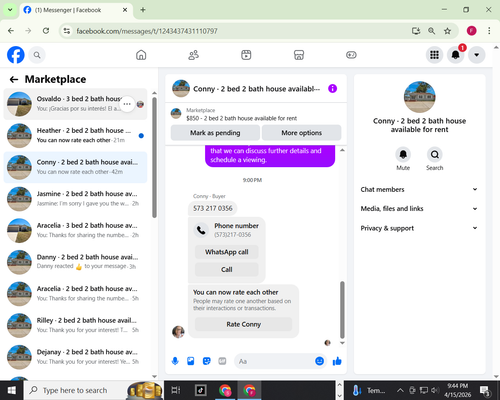Screen dimensions: 500x400
Task: Open the Notifications bell with badge
Action: click(x=456, y=55)
